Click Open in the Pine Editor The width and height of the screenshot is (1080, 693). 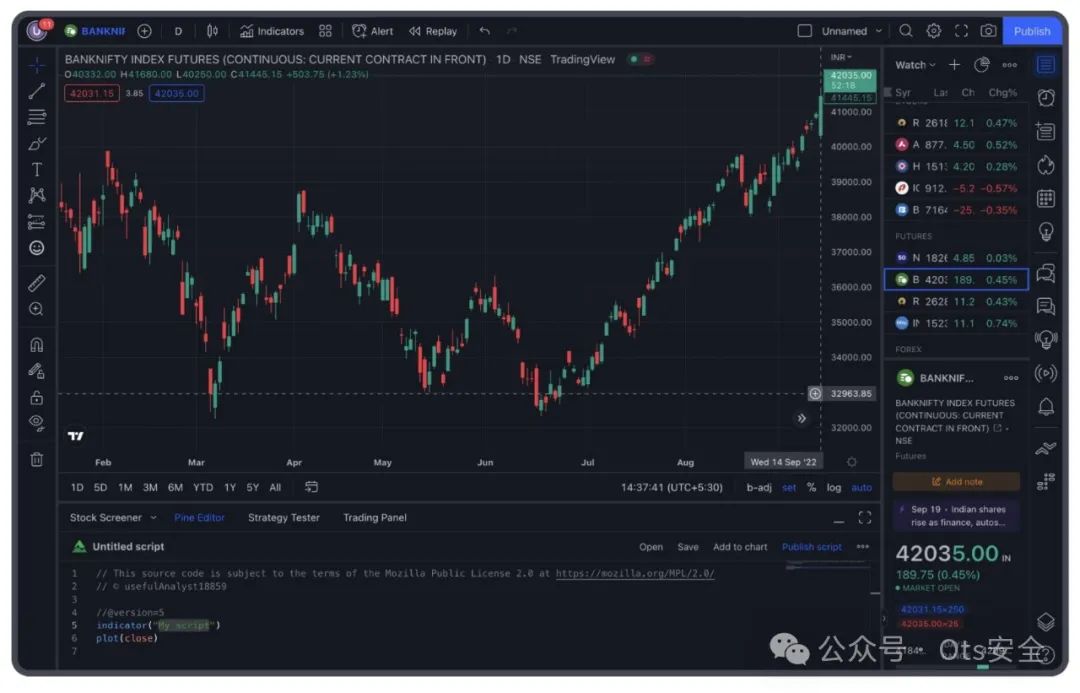[x=651, y=548]
